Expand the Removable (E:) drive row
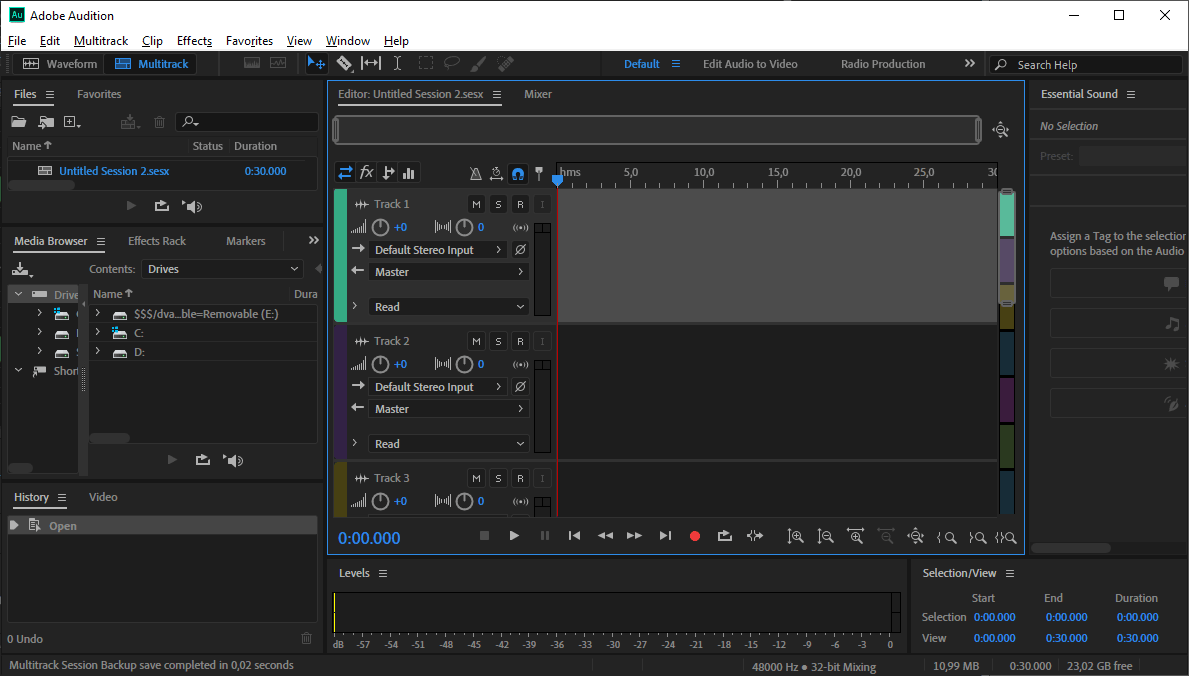Image resolution: width=1189 pixels, height=676 pixels. click(x=98, y=313)
